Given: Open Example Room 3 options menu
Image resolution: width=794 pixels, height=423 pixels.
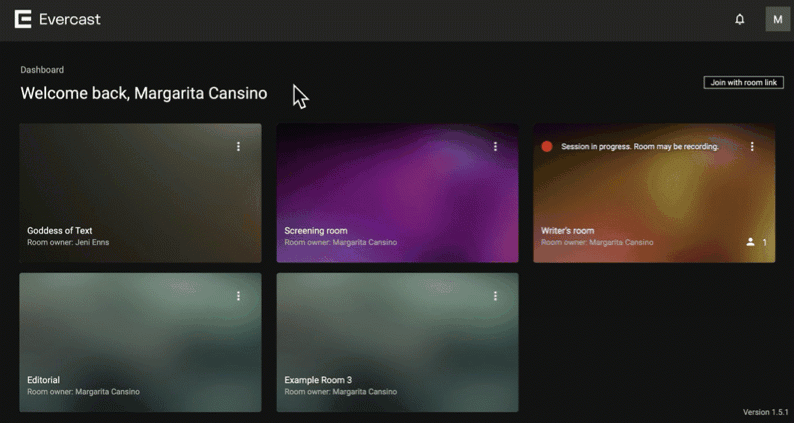Looking at the screenshot, I should click(495, 296).
